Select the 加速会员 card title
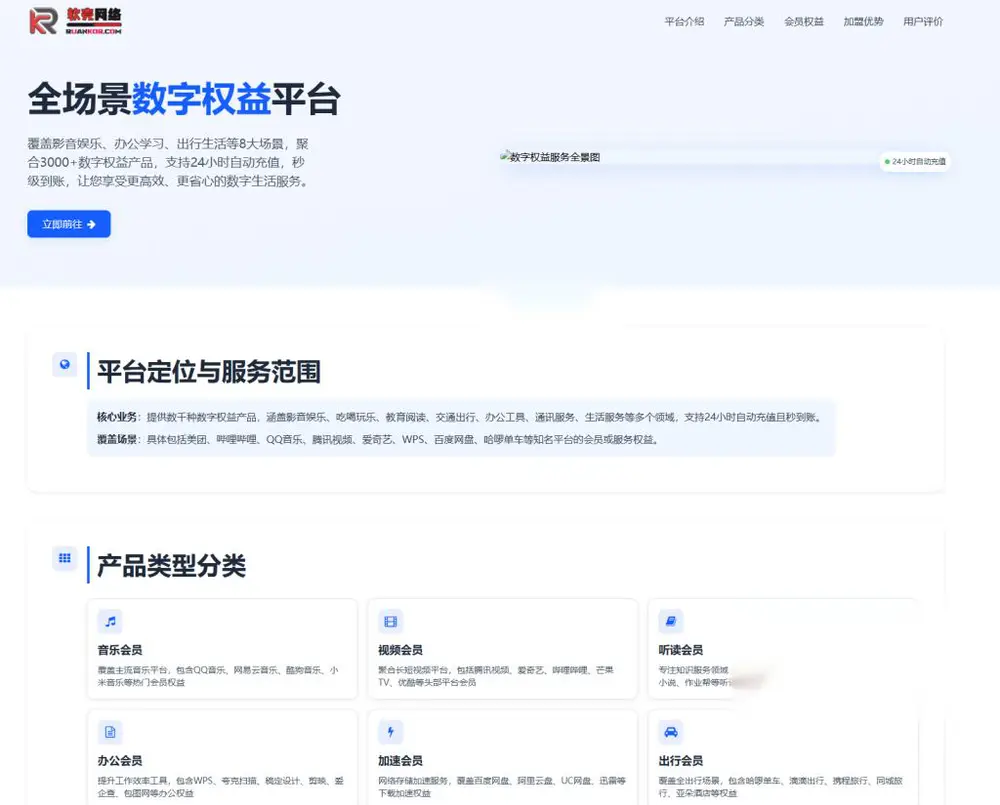Image resolution: width=1000 pixels, height=805 pixels. coord(401,760)
